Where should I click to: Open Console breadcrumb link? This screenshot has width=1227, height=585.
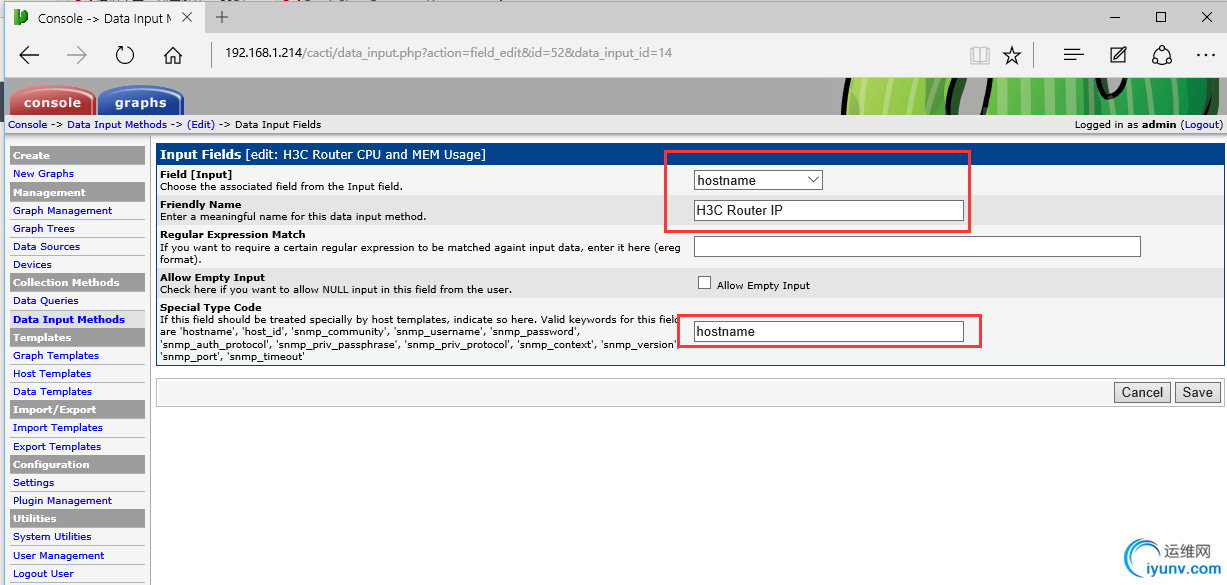tap(28, 124)
